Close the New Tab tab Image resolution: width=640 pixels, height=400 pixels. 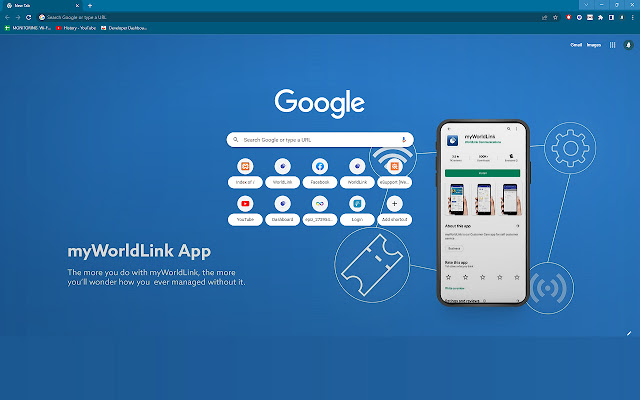click(x=77, y=6)
